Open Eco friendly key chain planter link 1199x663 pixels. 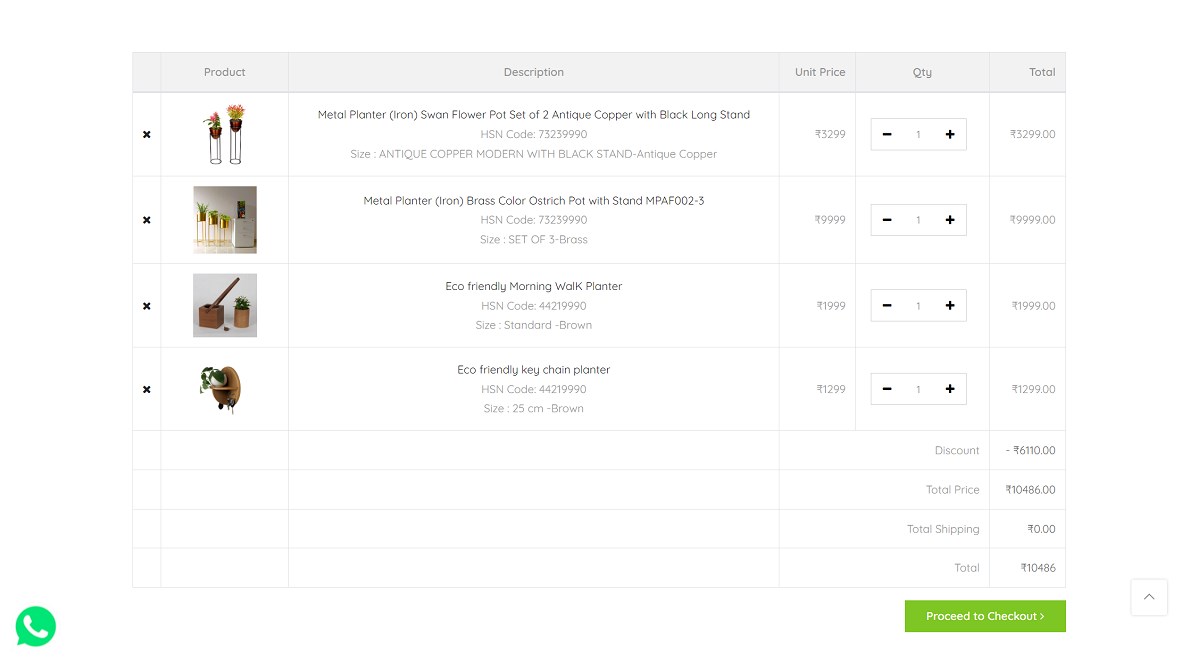(x=533, y=370)
